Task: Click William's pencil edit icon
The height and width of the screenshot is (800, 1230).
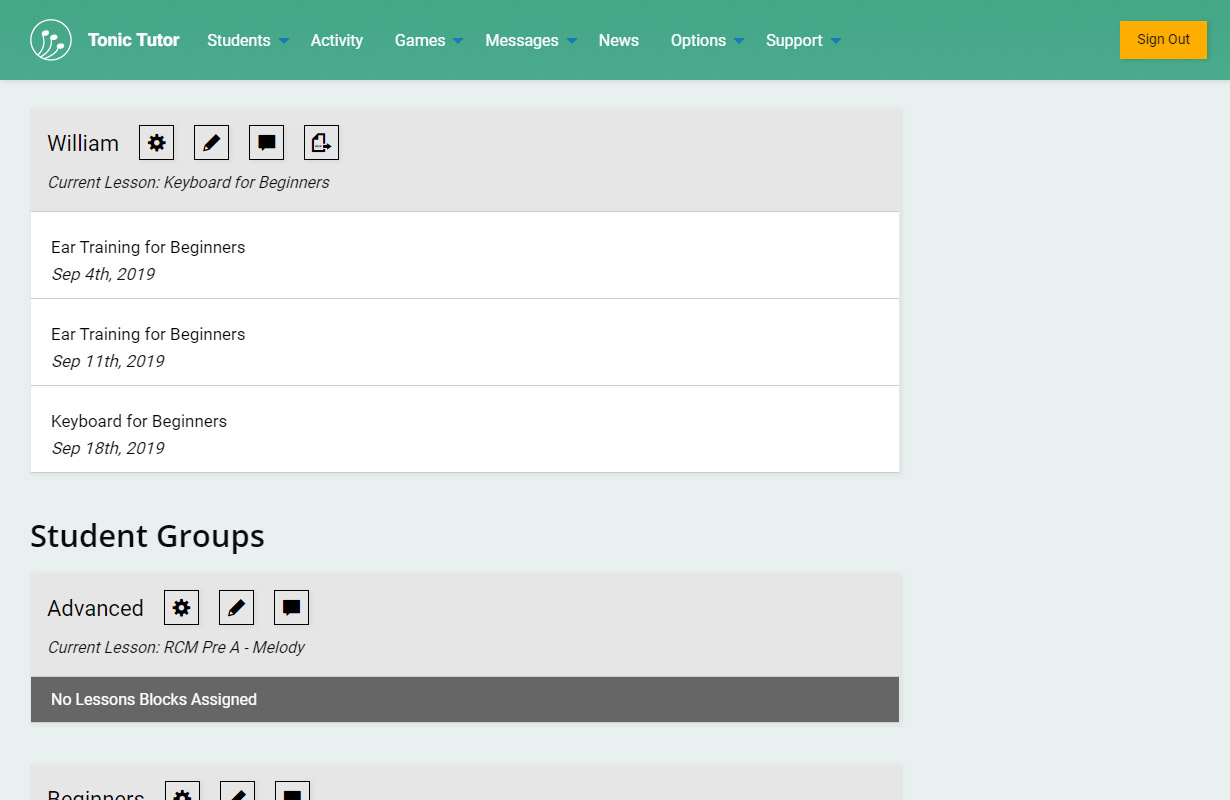Action: point(211,143)
